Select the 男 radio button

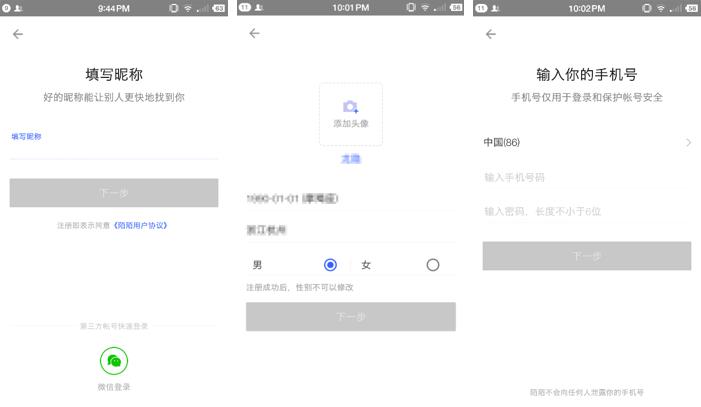click(x=330, y=265)
